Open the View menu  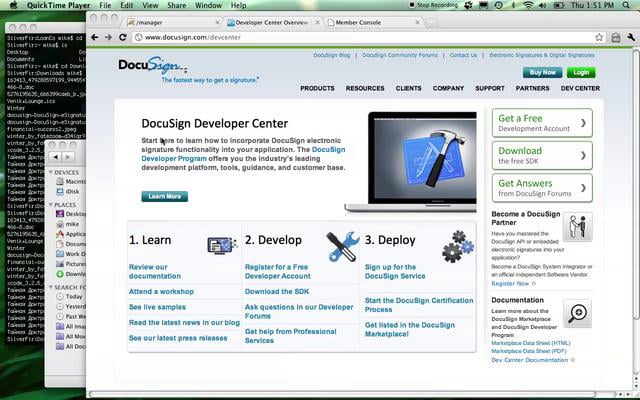point(150,5)
